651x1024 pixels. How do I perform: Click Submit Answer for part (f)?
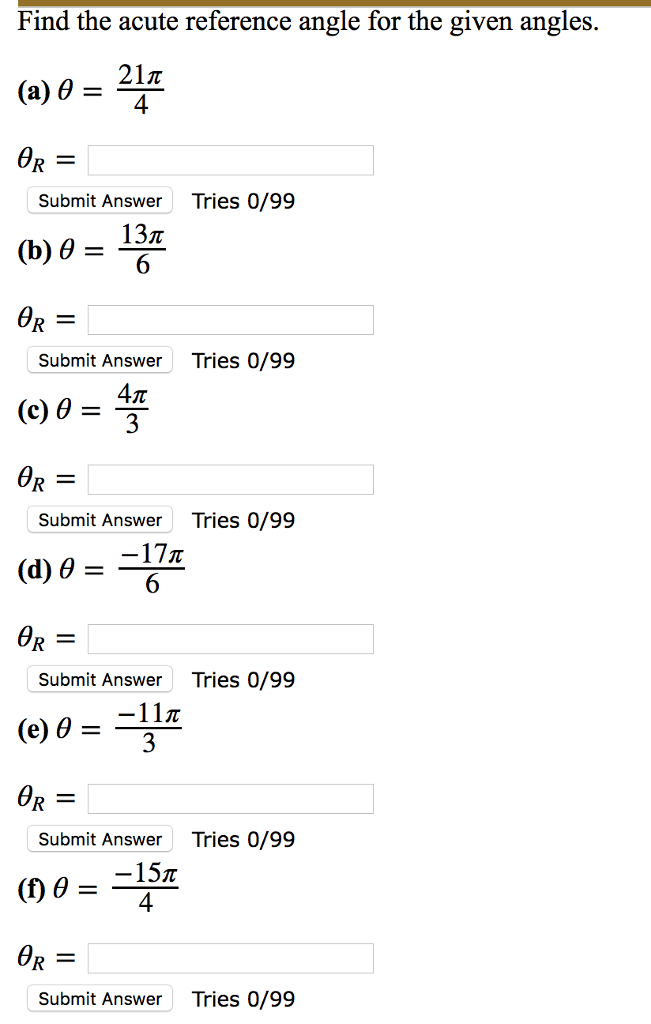[x=99, y=998]
